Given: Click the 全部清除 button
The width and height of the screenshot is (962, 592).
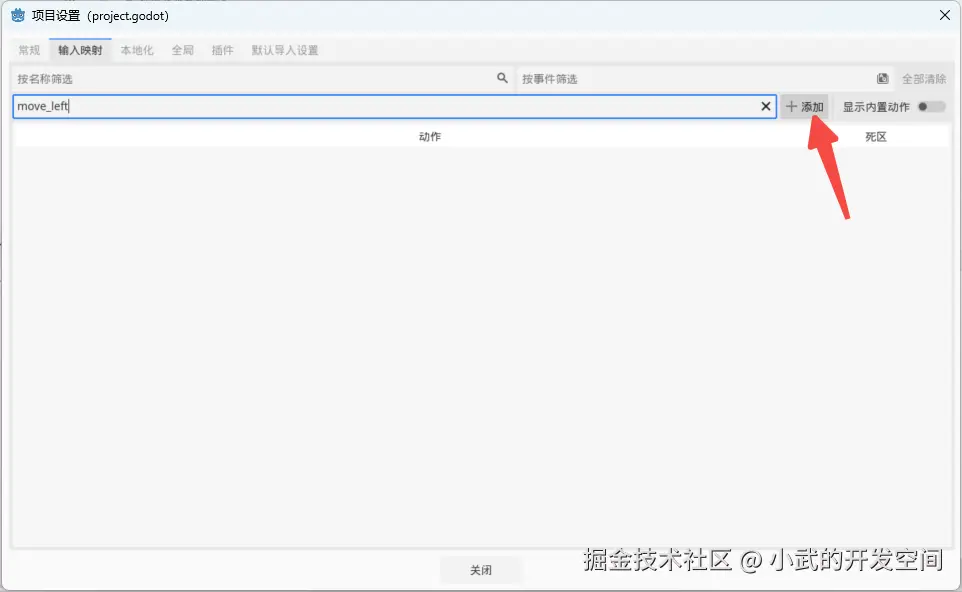Looking at the screenshot, I should (x=923, y=78).
